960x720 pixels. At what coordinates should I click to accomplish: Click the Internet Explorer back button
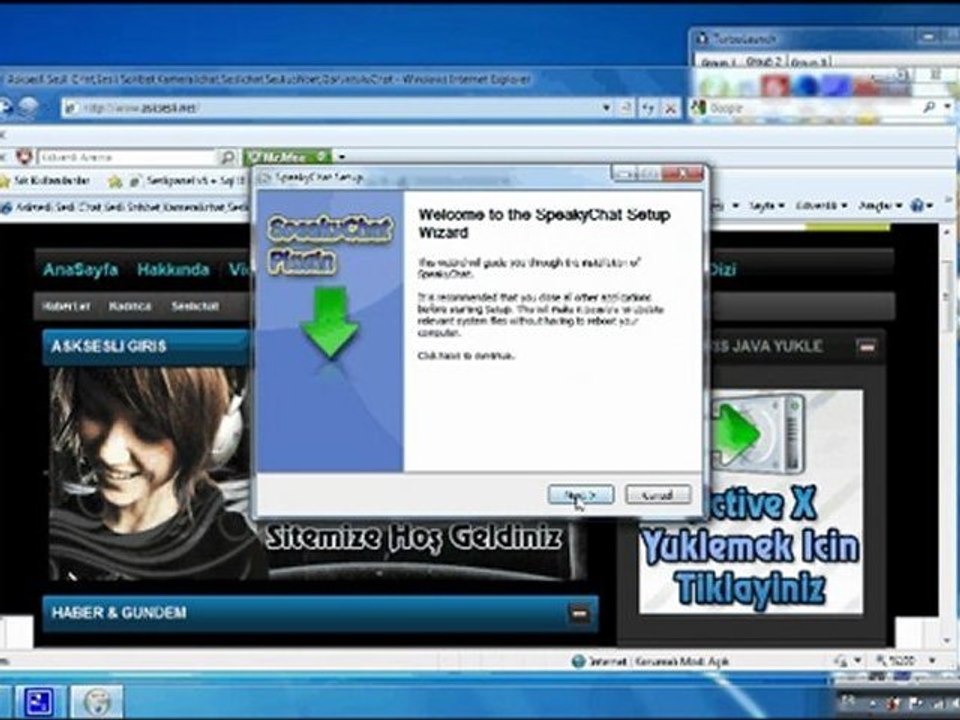point(6,108)
